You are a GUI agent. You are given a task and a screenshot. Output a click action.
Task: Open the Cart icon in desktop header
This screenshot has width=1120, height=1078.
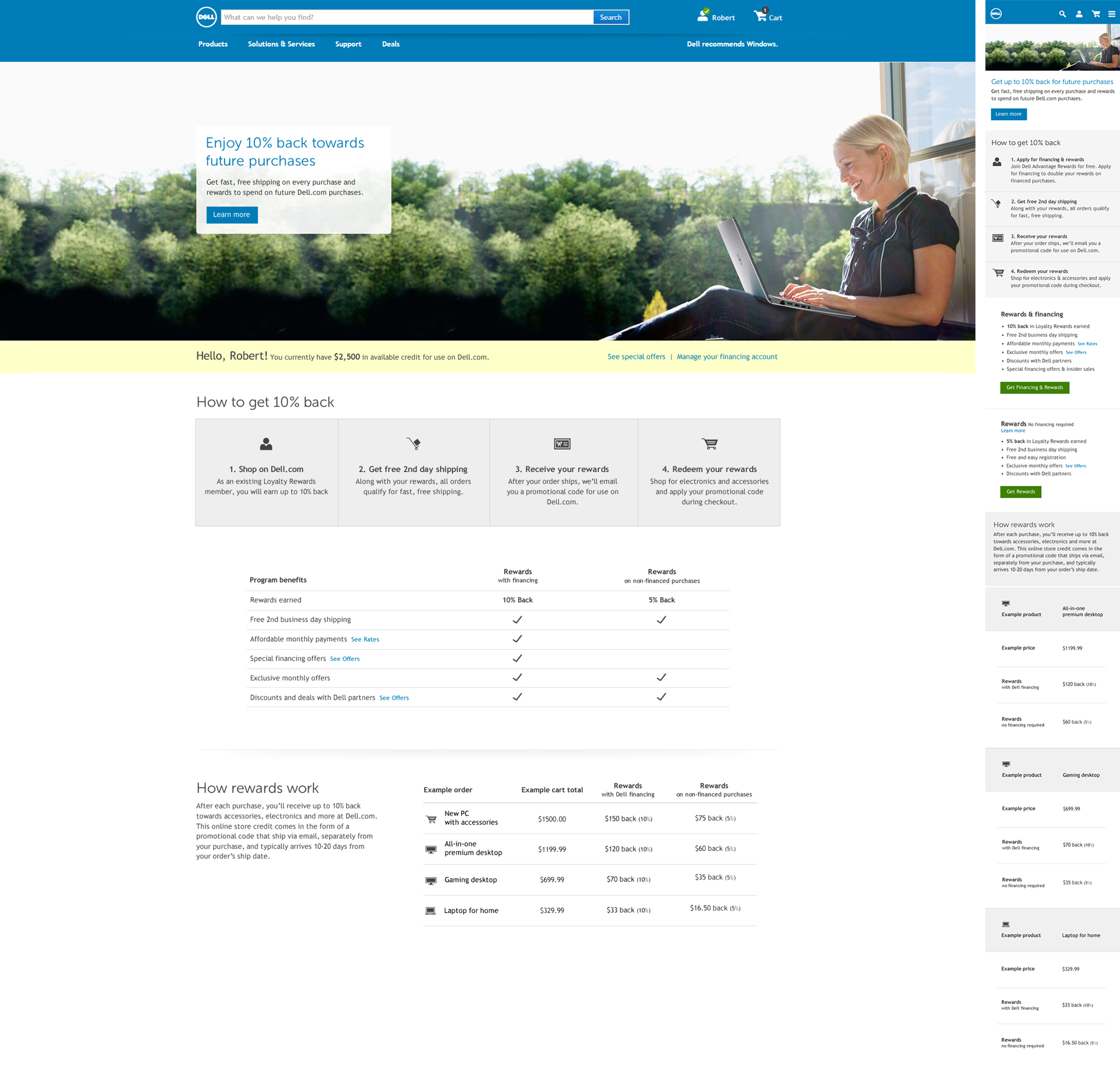(x=761, y=14)
